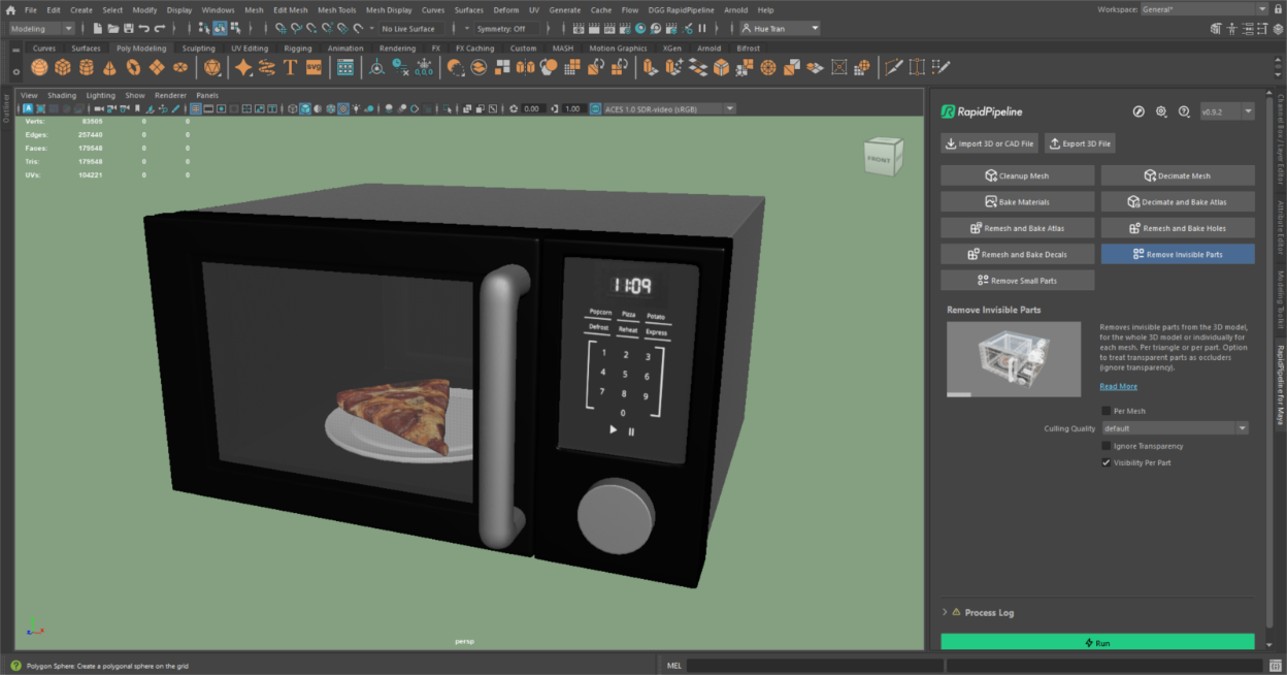Open the Modeling menu set dropdown
Viewport: 1287px width, 675px height.
tap(41, 29)
